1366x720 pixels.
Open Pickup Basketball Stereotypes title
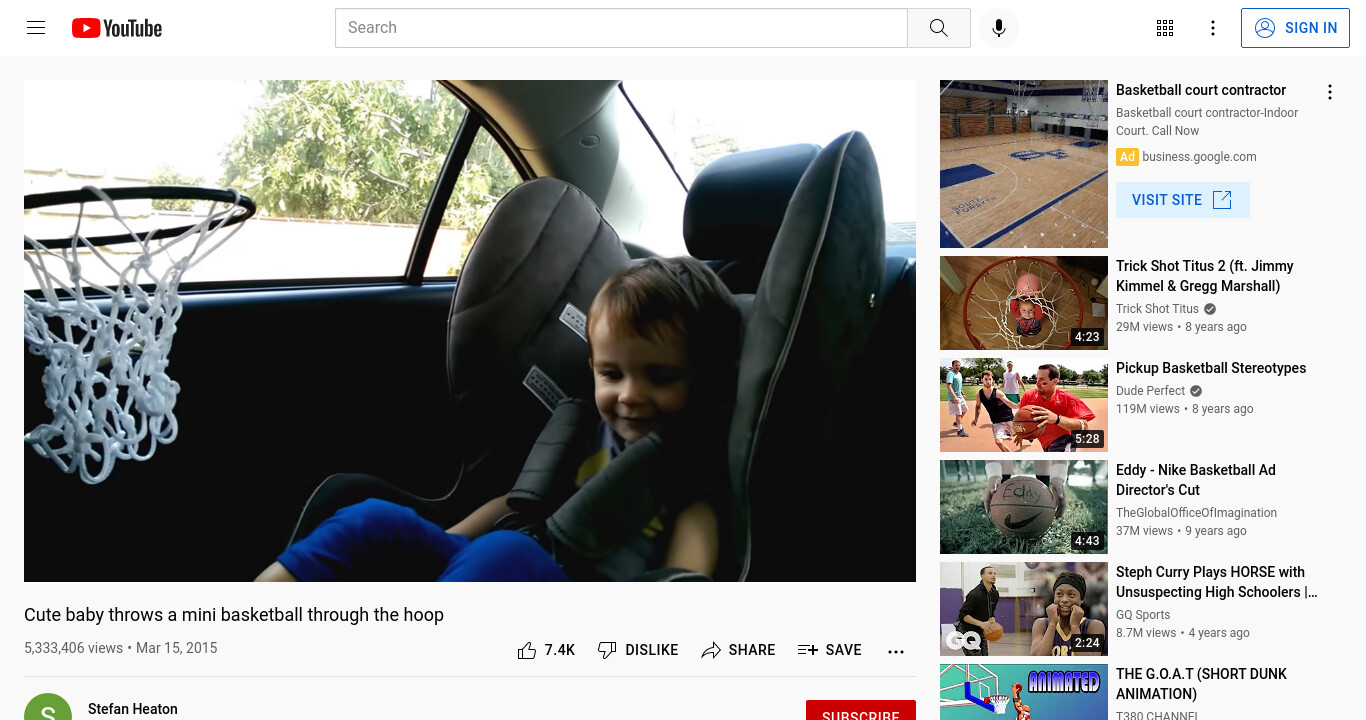[x=1211, y=368]
